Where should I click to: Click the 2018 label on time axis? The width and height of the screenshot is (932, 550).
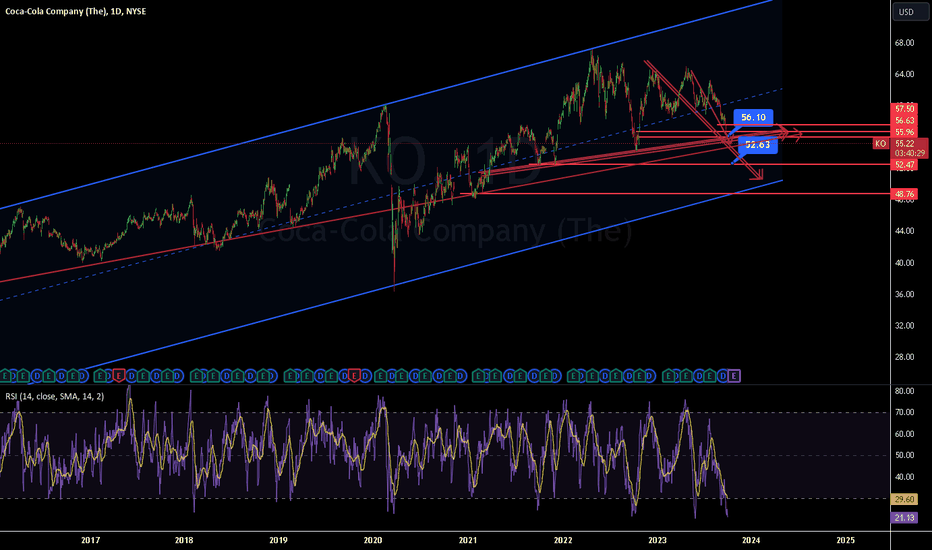(x=184, y=540)
